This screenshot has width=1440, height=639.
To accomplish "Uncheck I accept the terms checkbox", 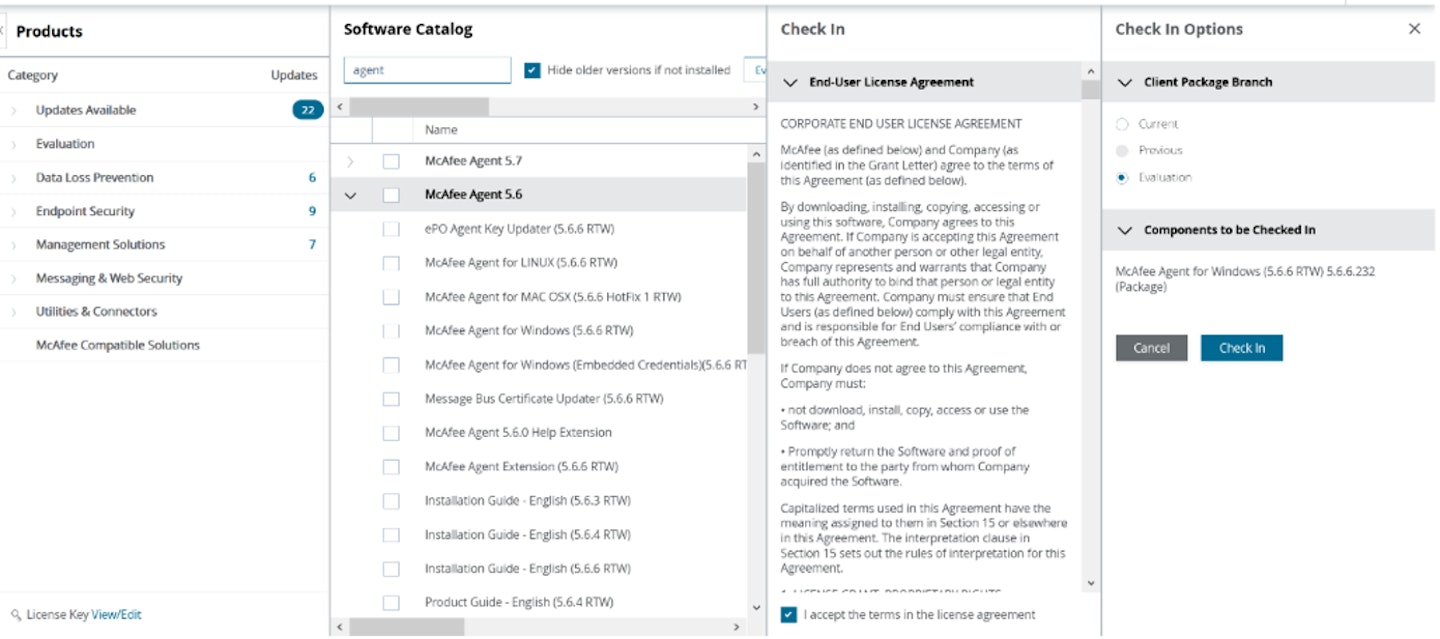I will click(x=789, y=614).
